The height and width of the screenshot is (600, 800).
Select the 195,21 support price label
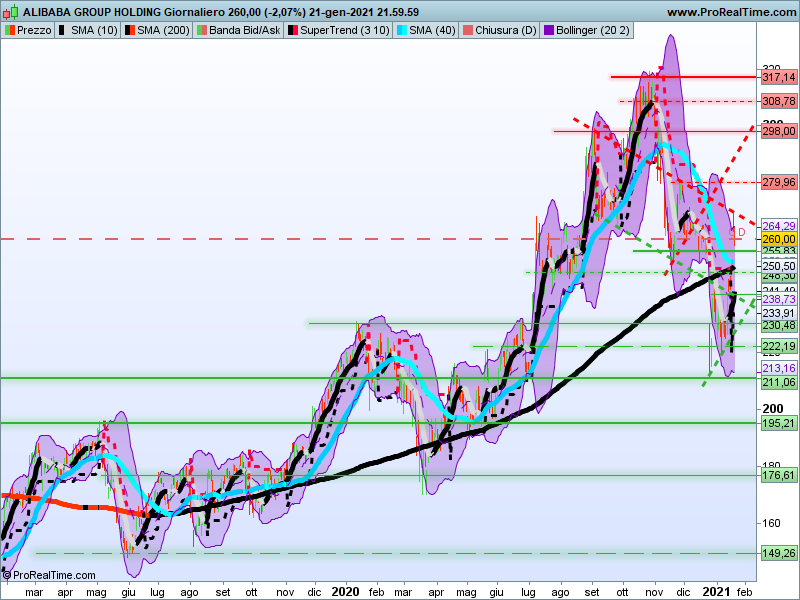point(779,423)
